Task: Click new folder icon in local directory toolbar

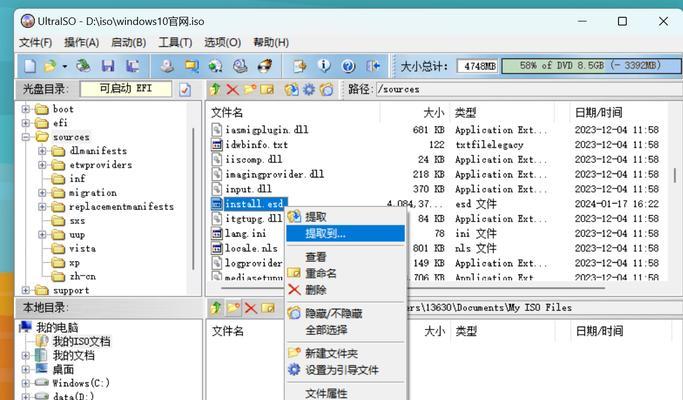Action: 233,308
